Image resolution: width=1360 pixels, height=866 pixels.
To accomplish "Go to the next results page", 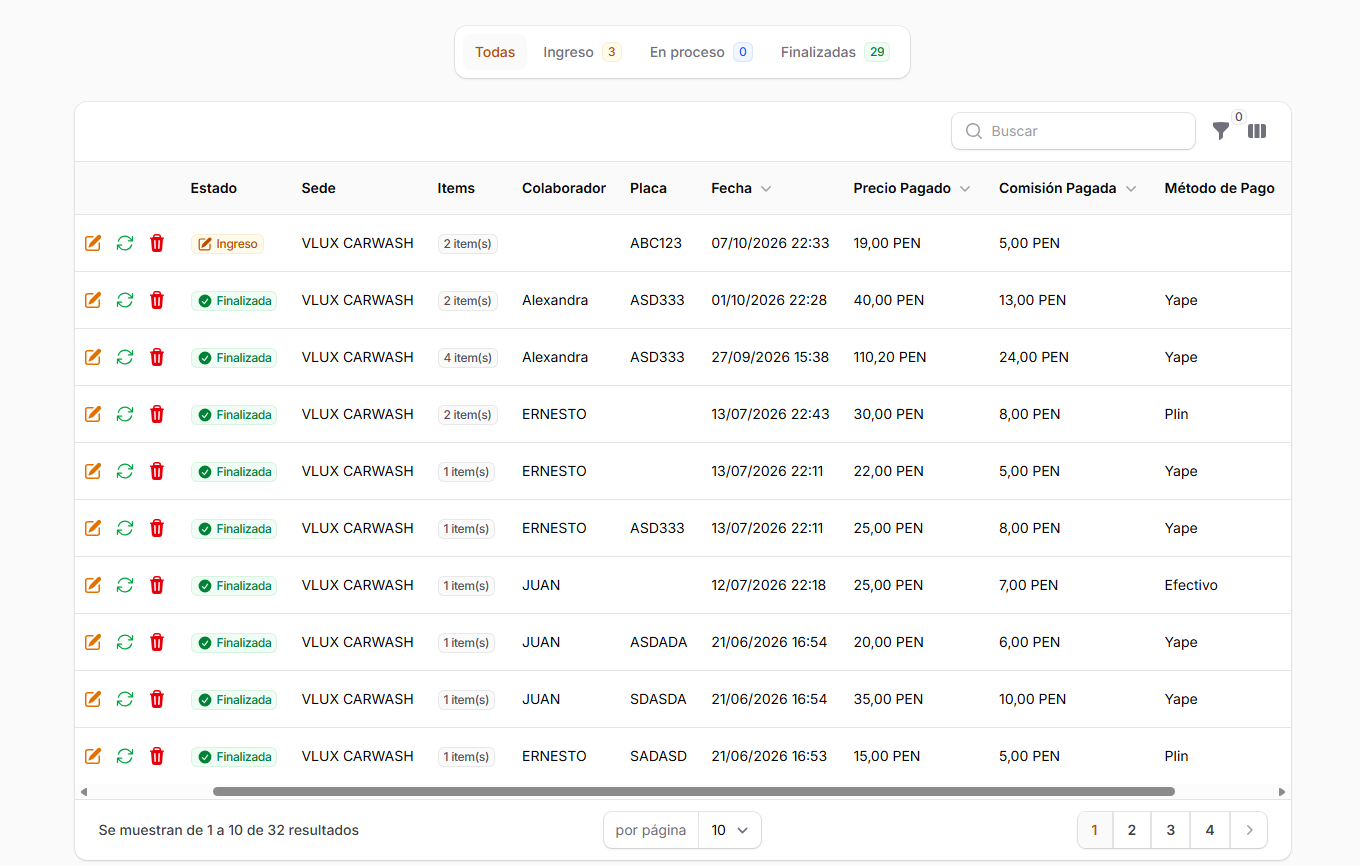I will [x=1249, y=830].
